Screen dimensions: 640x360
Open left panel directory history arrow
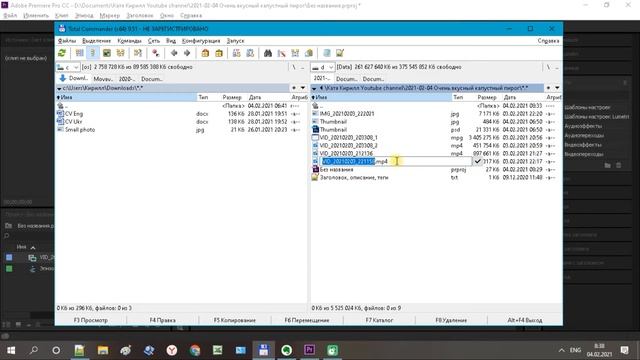pyautogui.click(x=303, y=88)
